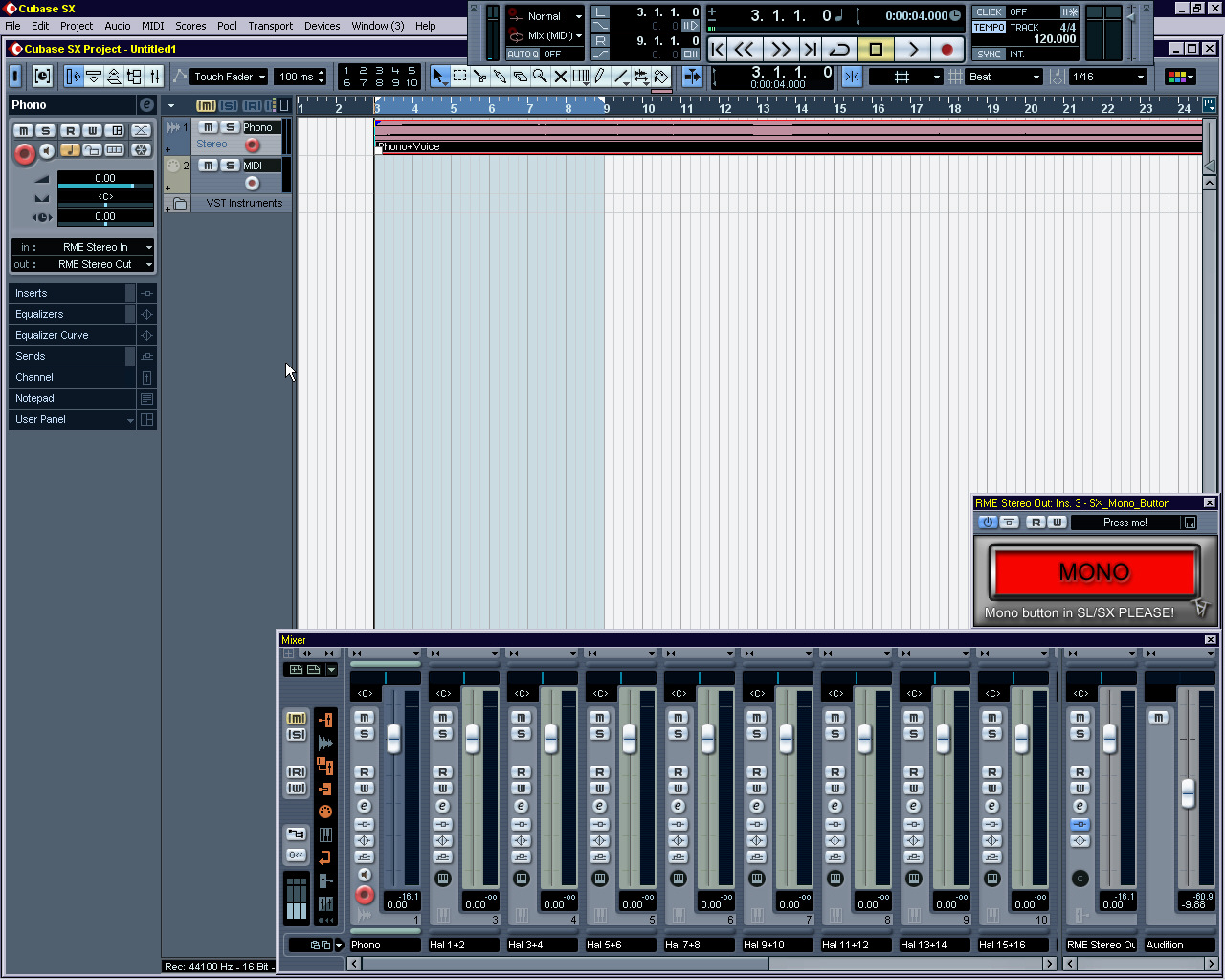Screen dimensions: 1225x980
Task: Open the Notepad section in the Inspector
Action: (x=82, y=398)
